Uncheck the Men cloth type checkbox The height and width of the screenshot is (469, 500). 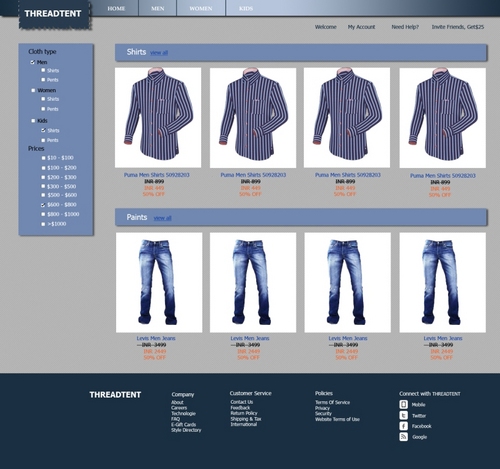coord(33,62)
